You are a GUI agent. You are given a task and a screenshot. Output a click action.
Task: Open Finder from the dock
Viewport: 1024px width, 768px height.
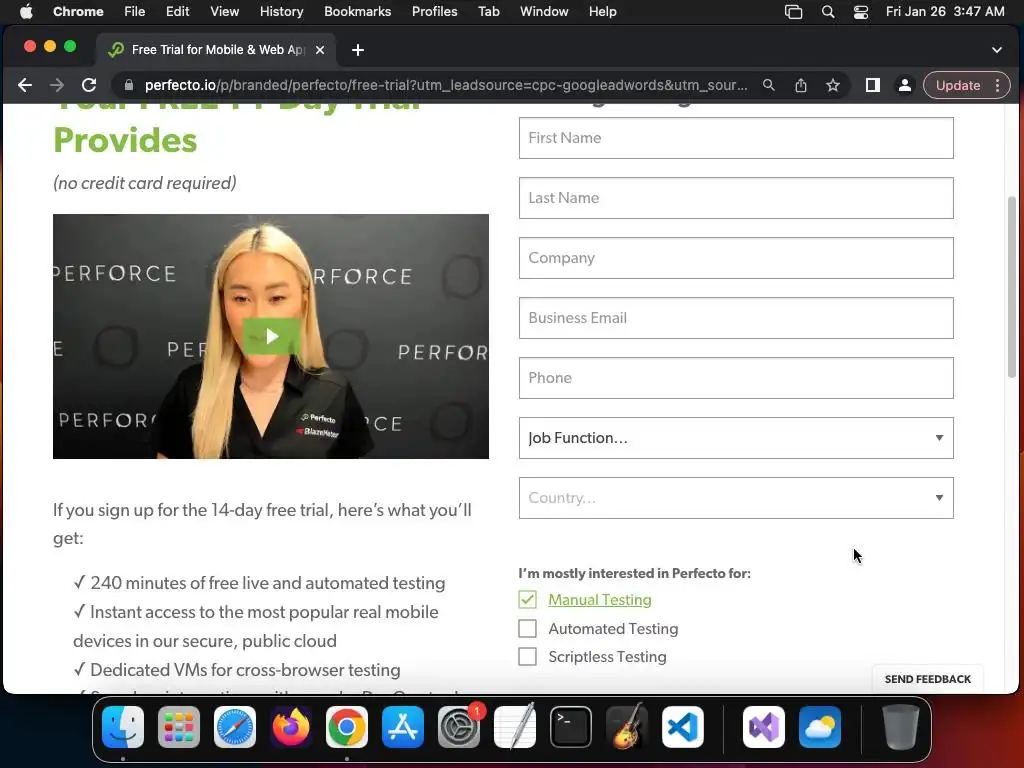coord(123,727)
